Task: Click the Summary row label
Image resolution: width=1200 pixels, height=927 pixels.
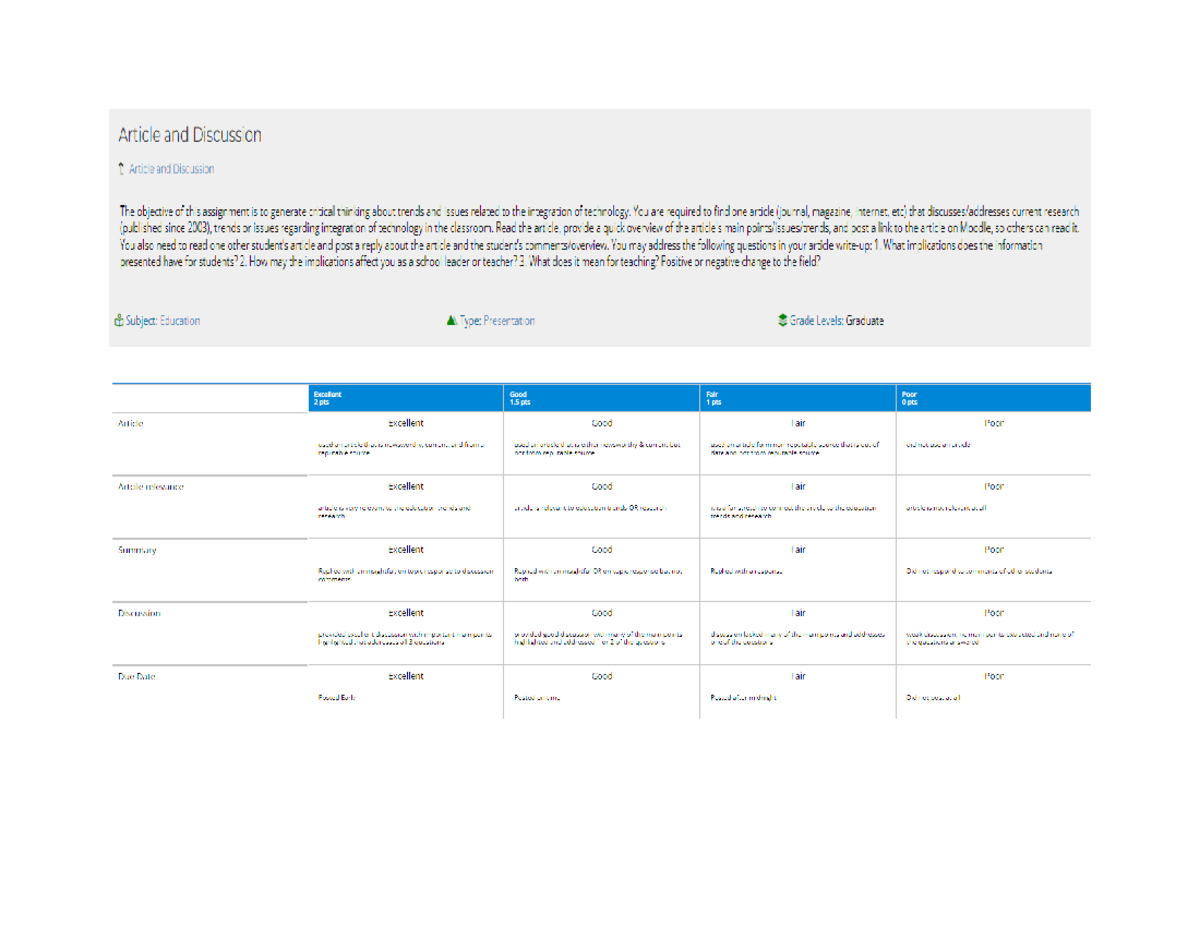Action: (139, 550)
